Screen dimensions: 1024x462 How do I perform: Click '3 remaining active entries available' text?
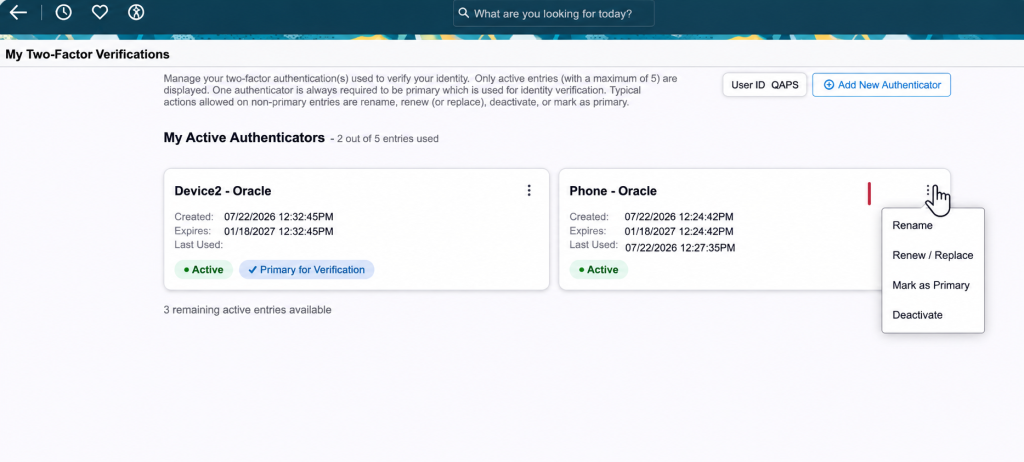248,310
